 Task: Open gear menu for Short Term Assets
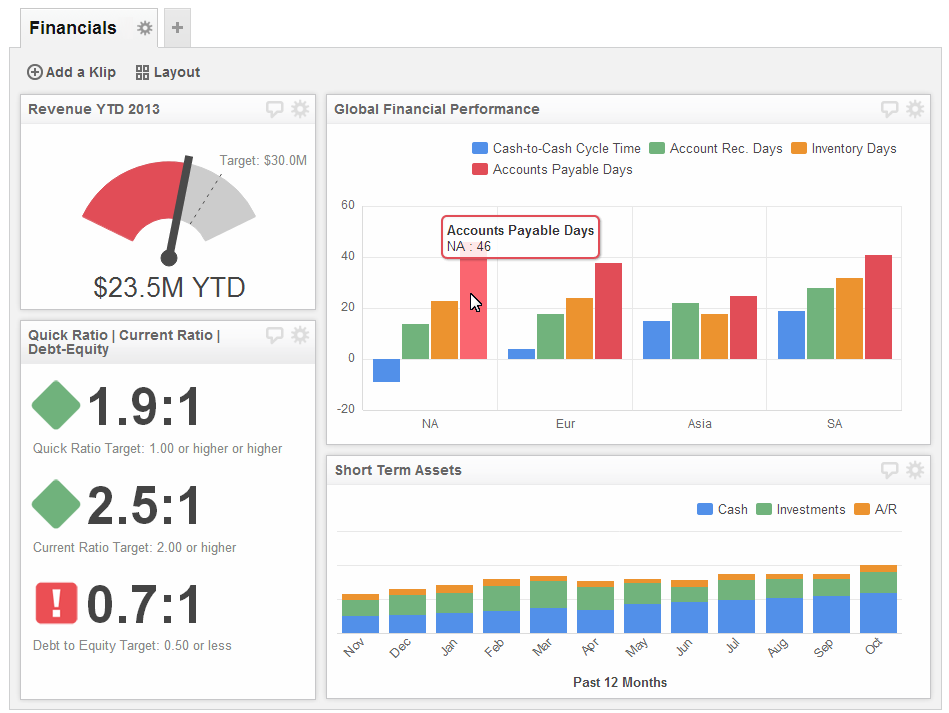[915, 470]
